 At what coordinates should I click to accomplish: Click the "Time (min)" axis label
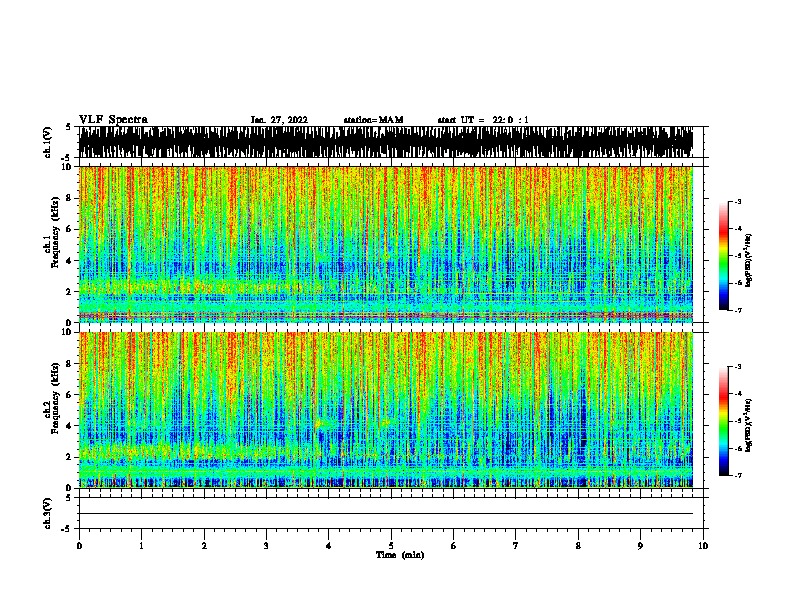click(400, 555)
